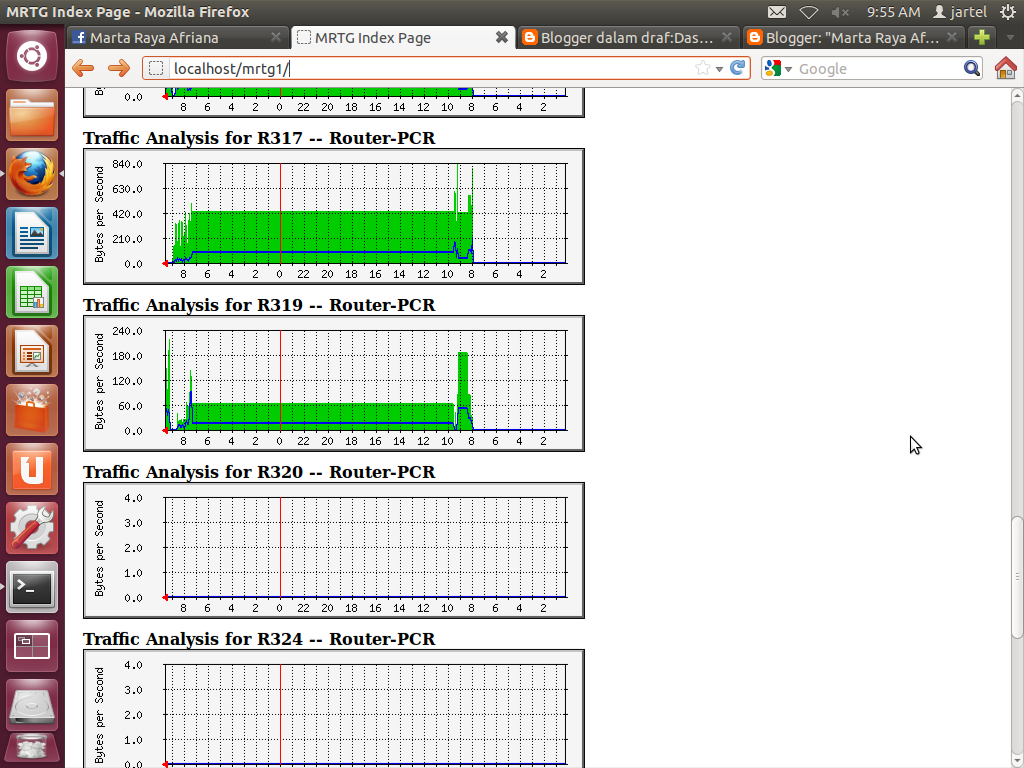
Task: Click the back navigation arrow
Action: (85, 68)
